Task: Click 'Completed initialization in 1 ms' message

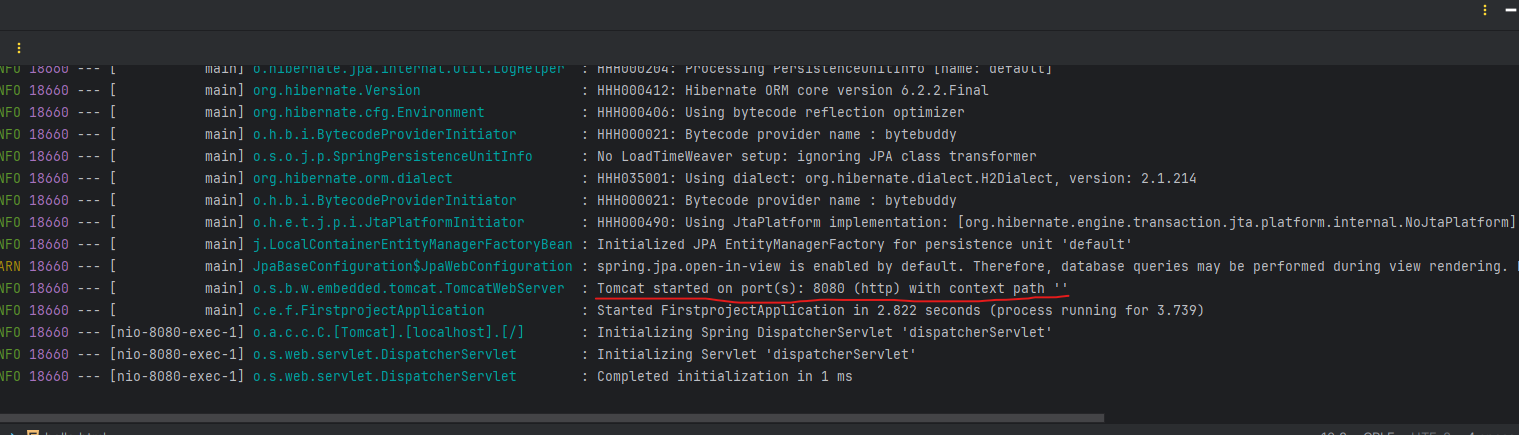Action: click(x=724, y=376)
